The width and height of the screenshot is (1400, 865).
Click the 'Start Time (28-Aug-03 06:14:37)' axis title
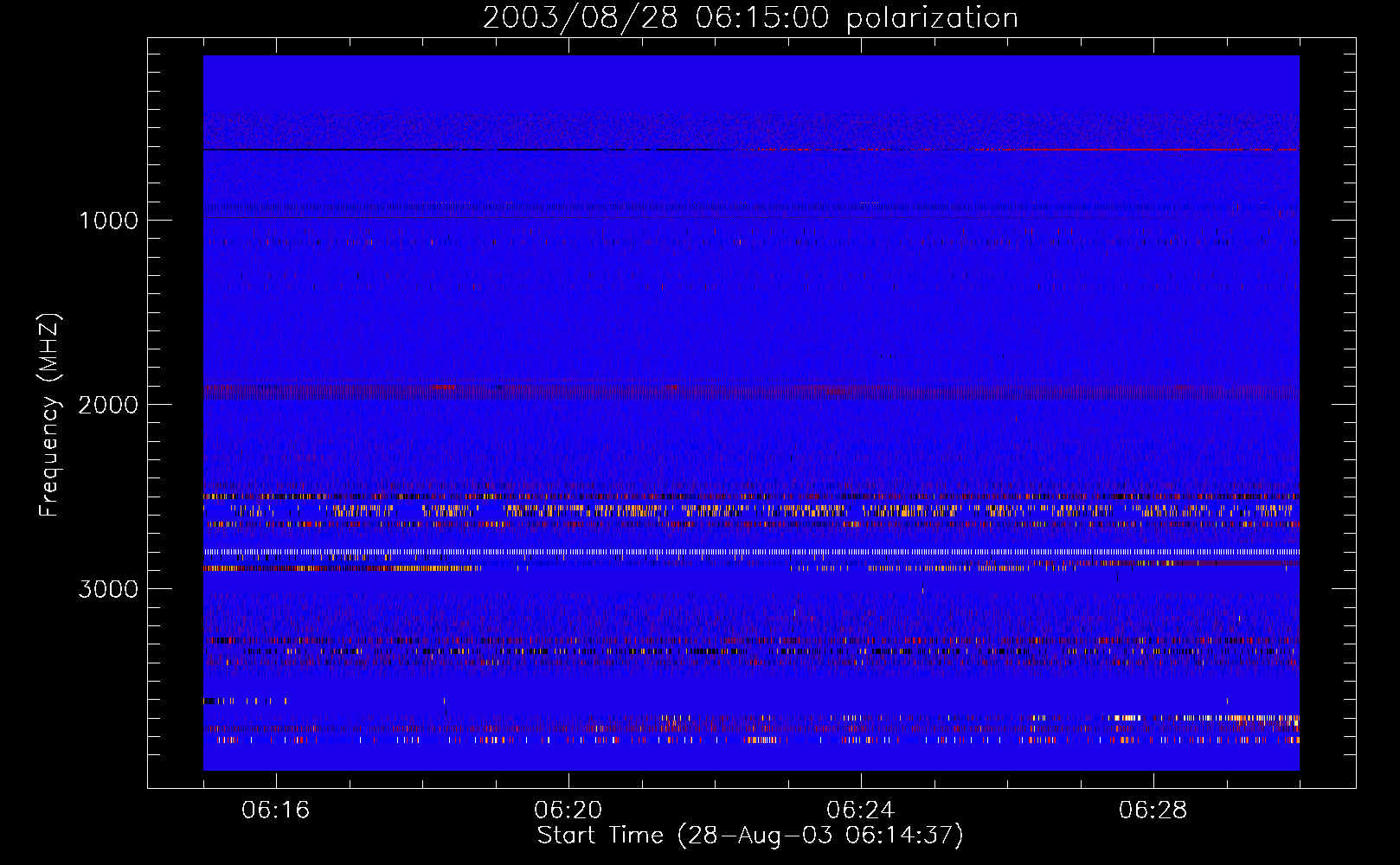click(750, 836)
